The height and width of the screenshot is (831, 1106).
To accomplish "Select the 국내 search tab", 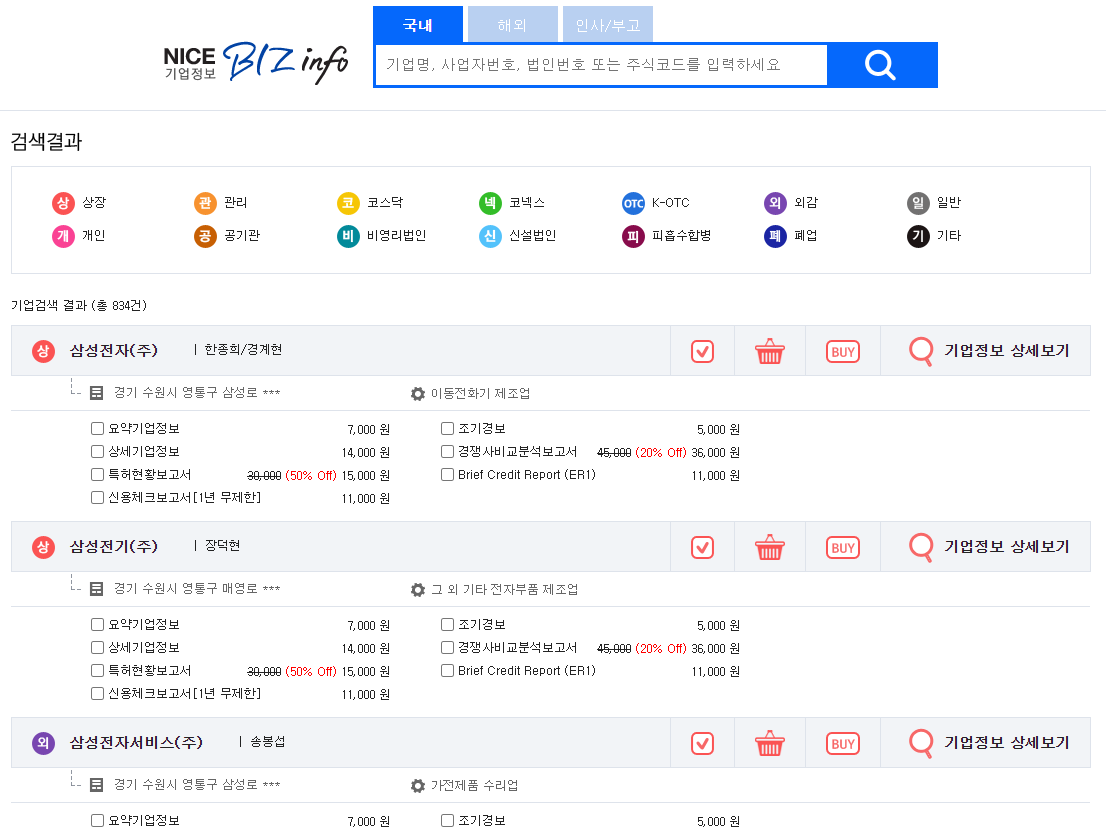I will [418, 25].
